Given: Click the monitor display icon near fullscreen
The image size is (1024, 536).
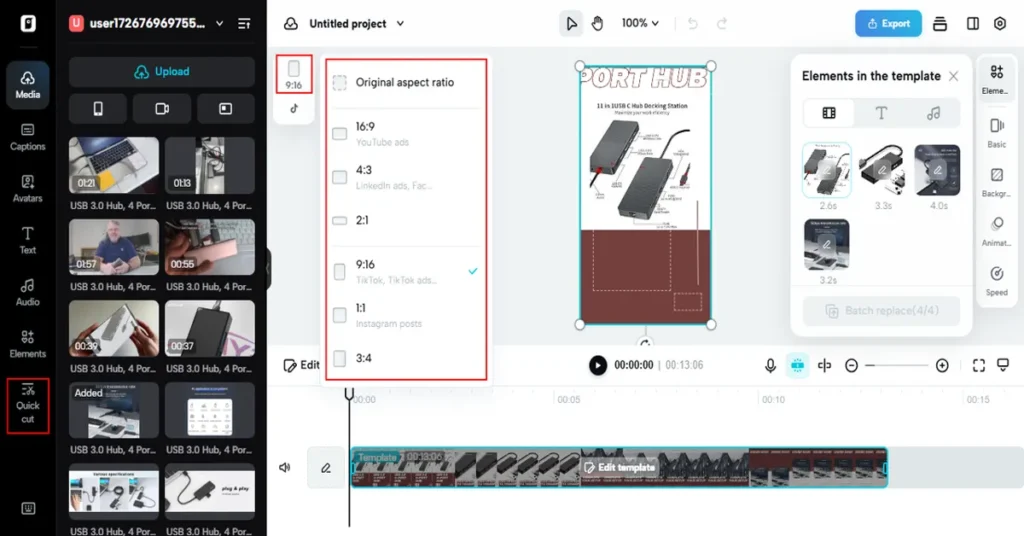Looking at the screenshot, I should [x=1003, y=365].
